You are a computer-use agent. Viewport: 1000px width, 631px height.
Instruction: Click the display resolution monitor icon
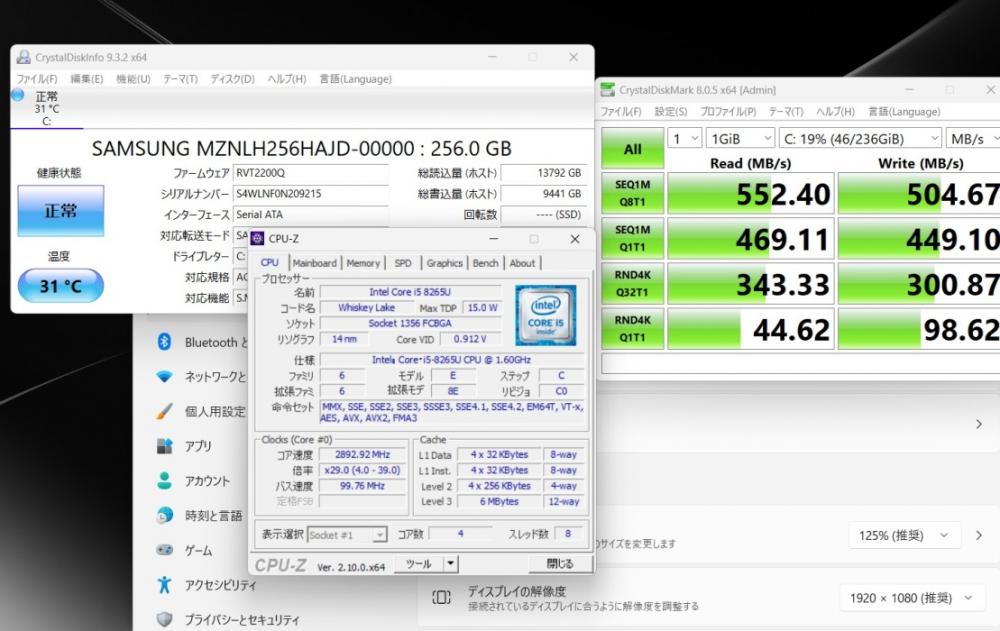[x=441, y=597]
